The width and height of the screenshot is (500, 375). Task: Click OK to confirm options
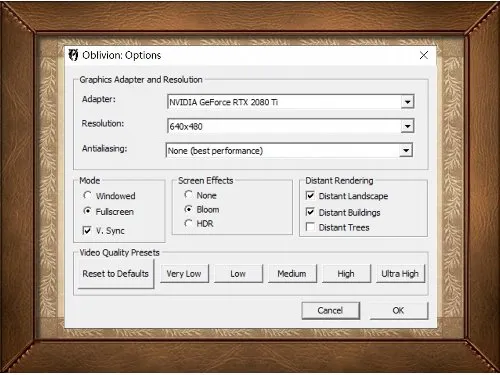(398, 311)
